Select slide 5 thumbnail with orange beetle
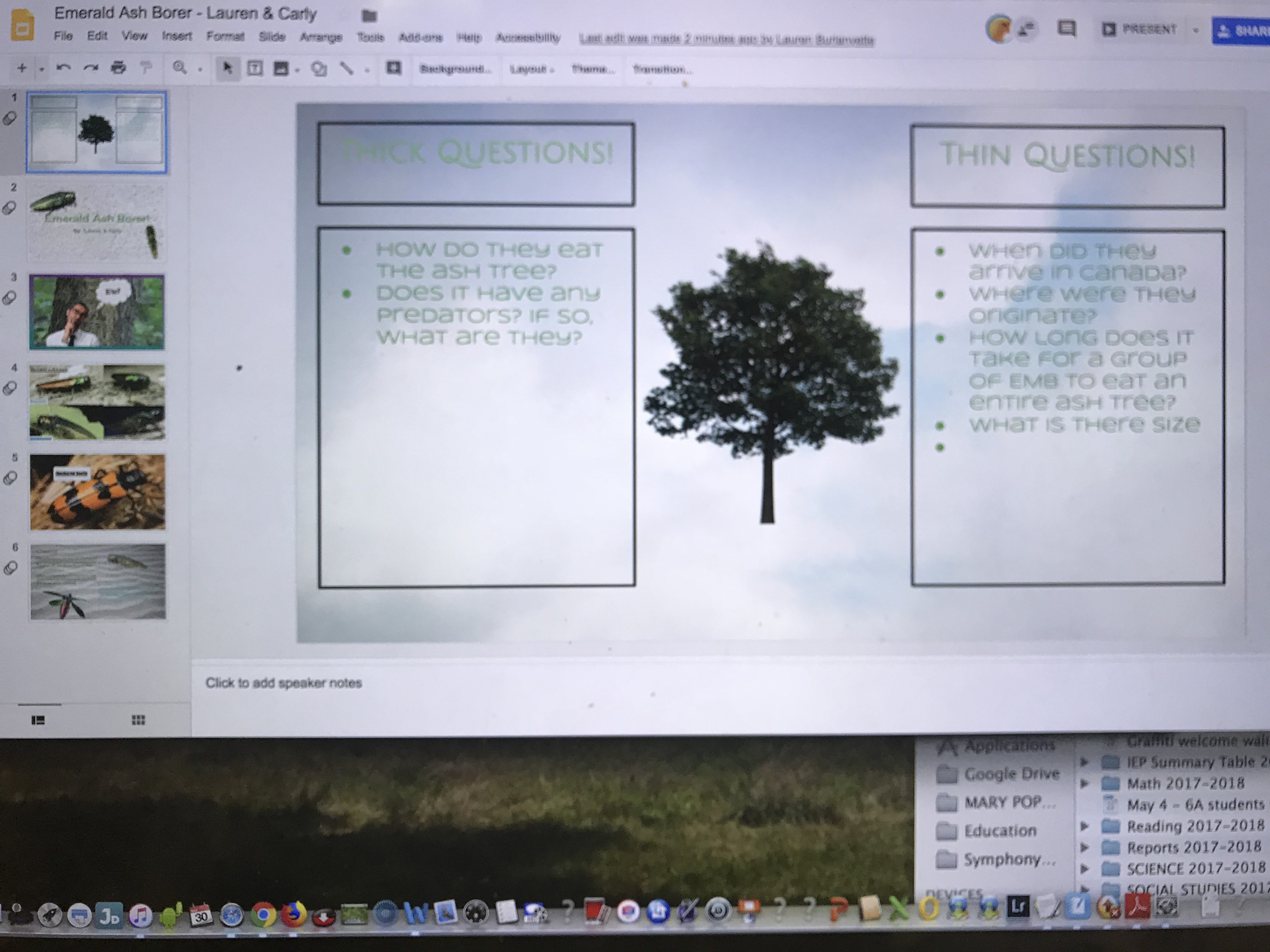Viewport: 1270px width, 952px height. (x=98, y=492)
